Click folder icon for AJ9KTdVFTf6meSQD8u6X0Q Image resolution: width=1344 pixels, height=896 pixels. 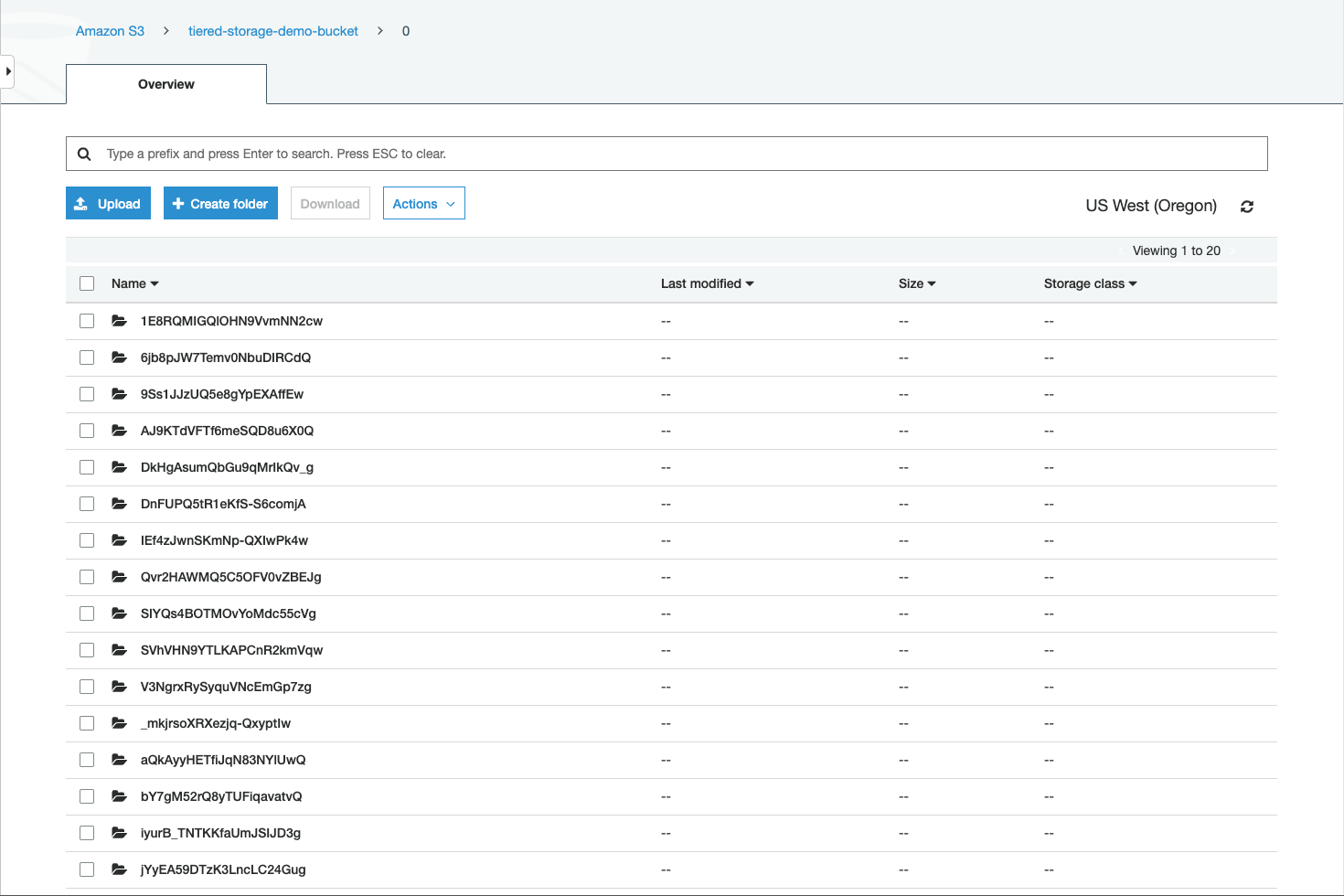[119, 431]
